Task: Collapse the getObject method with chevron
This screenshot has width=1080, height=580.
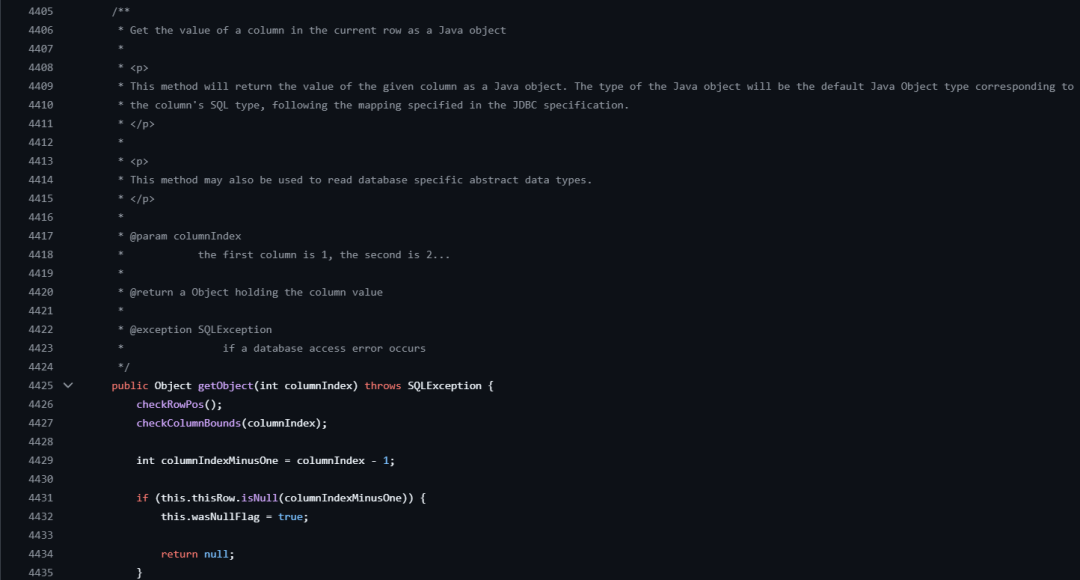Action: [68, 385]
